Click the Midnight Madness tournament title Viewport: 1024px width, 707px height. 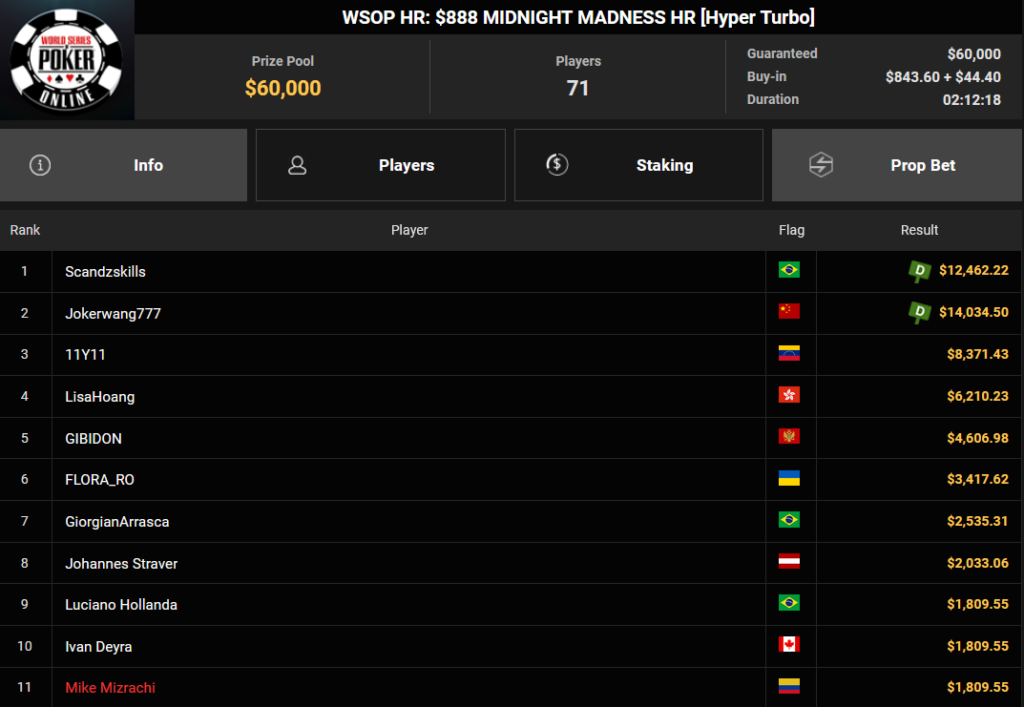(579, 17)
